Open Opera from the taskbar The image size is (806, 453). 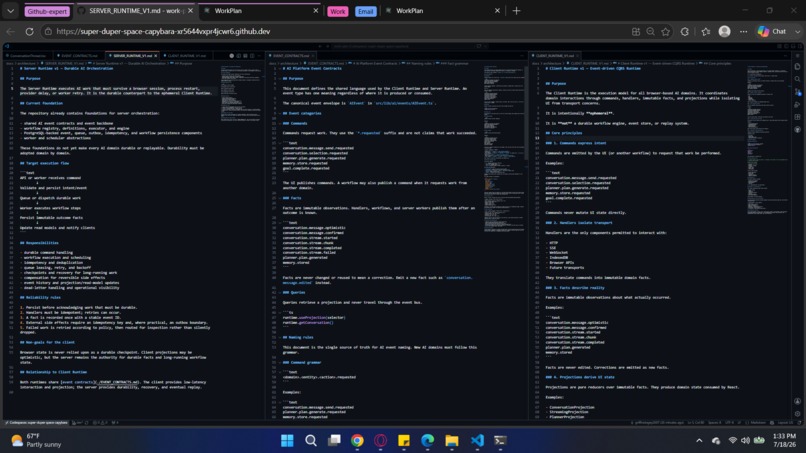(380, 440)
